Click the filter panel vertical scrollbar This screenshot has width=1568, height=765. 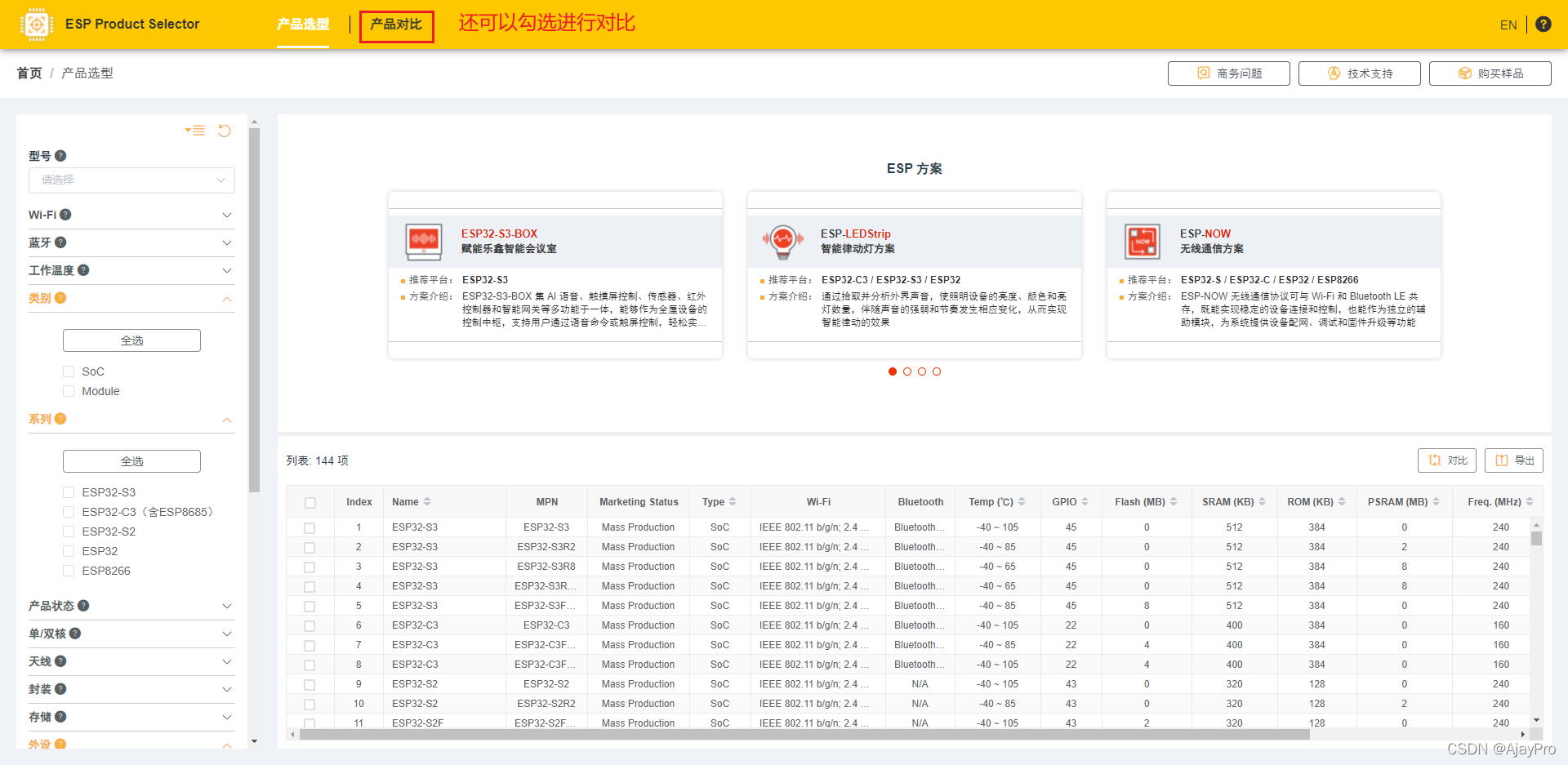254,310
